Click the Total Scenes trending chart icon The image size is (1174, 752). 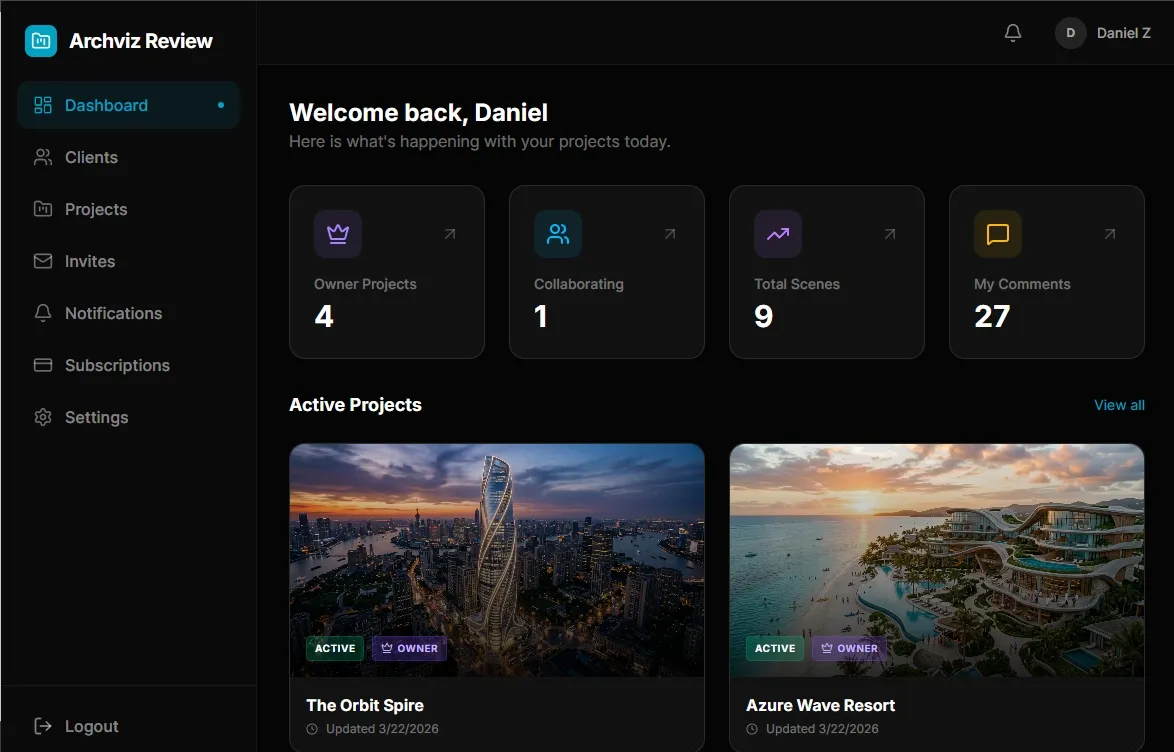pyautogui.click(x=777, y=233)
